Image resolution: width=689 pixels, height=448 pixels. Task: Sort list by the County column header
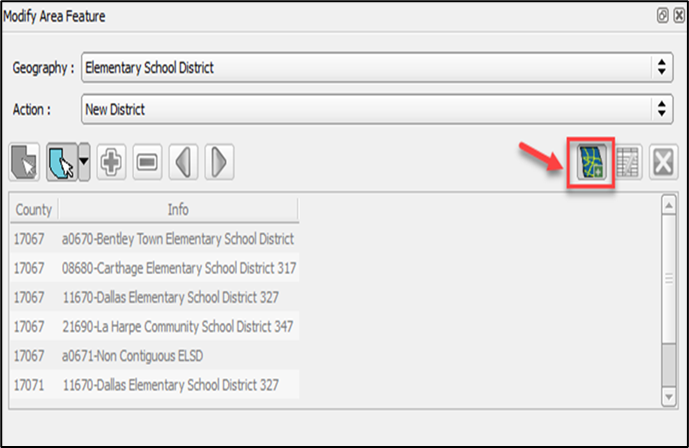[x=34, y=210]
